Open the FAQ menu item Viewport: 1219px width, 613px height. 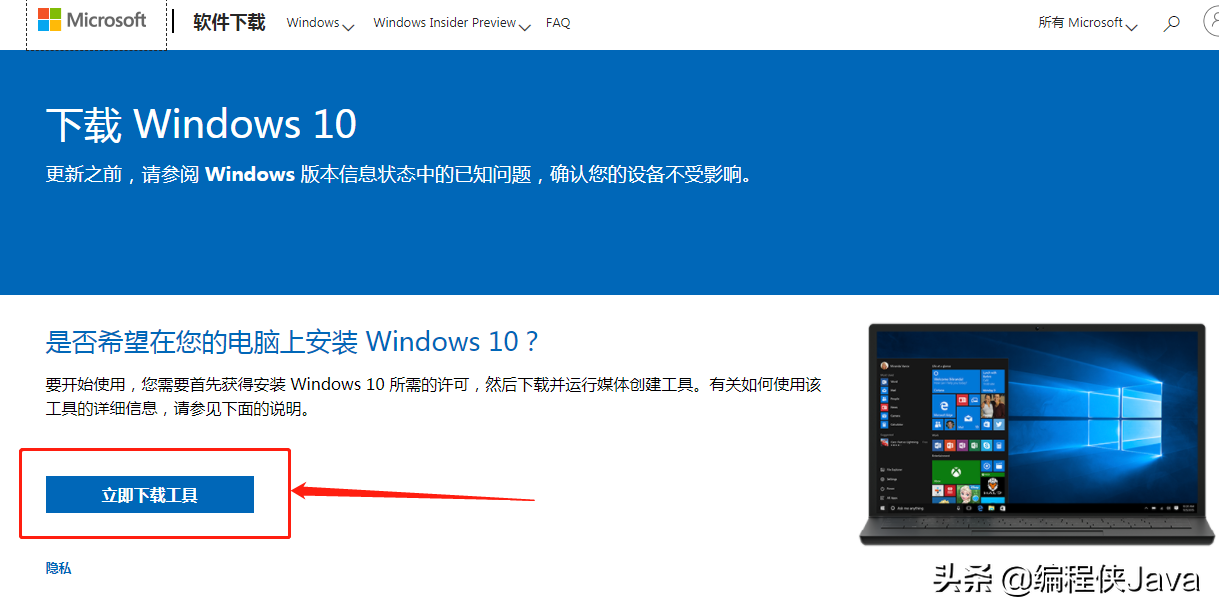click(x=558, y=22)
